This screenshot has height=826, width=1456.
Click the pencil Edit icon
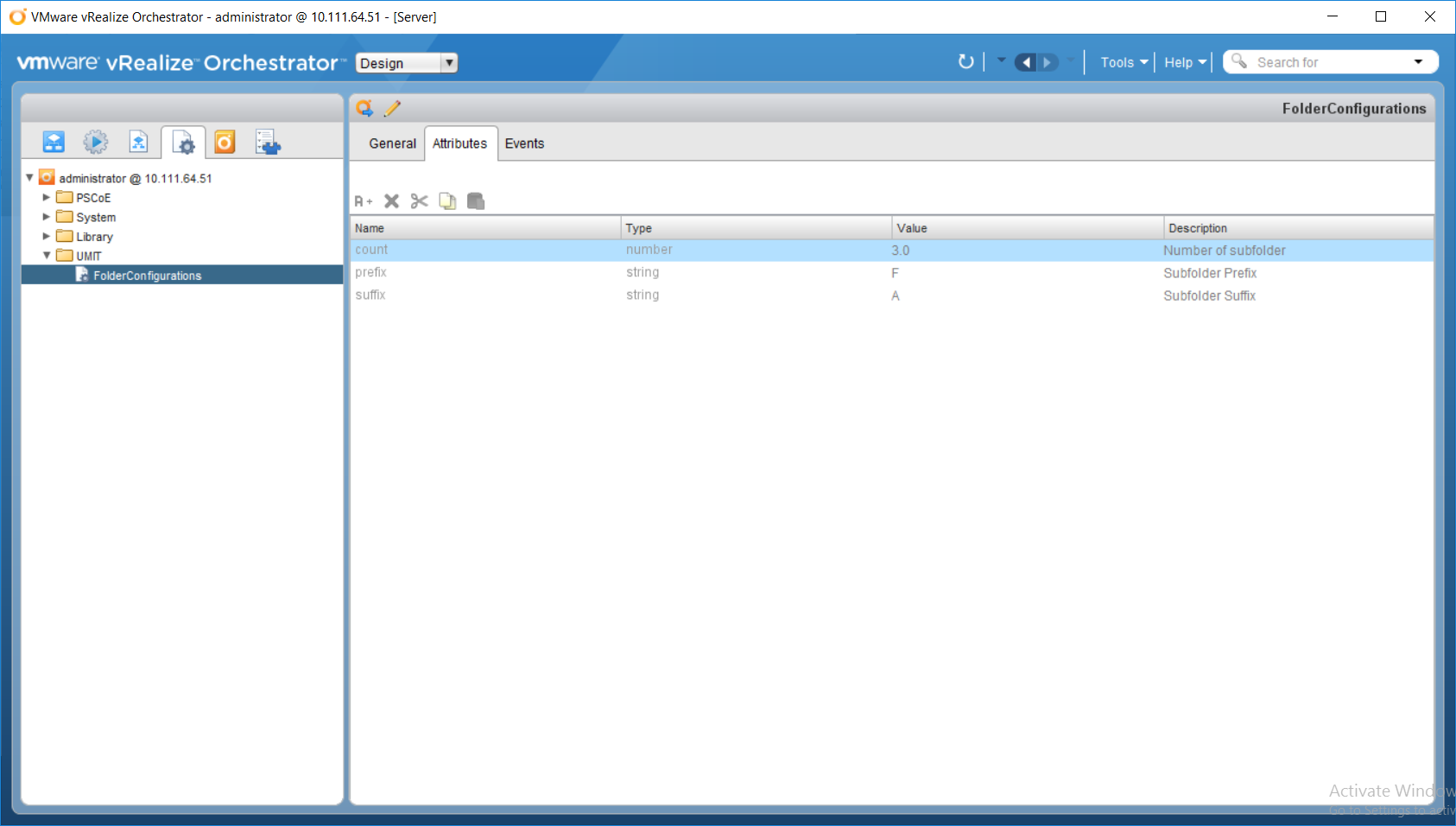pos(392,108)
